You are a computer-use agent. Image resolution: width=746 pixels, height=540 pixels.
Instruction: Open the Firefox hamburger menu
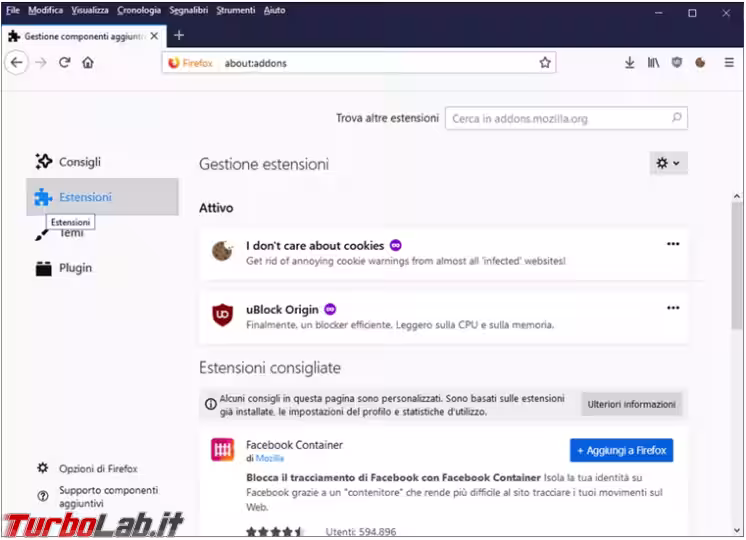(x=729, y=62)
